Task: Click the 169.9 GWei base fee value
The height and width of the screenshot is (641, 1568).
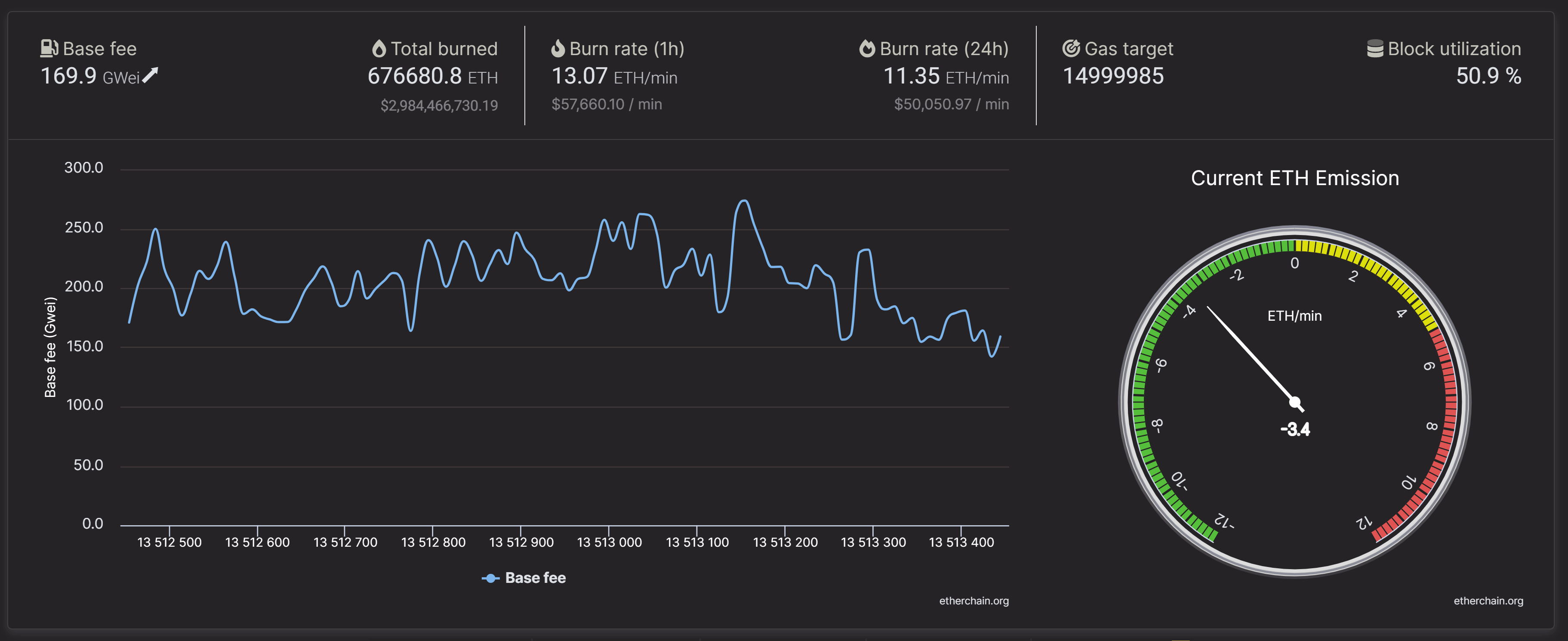Action: [90, 76]
